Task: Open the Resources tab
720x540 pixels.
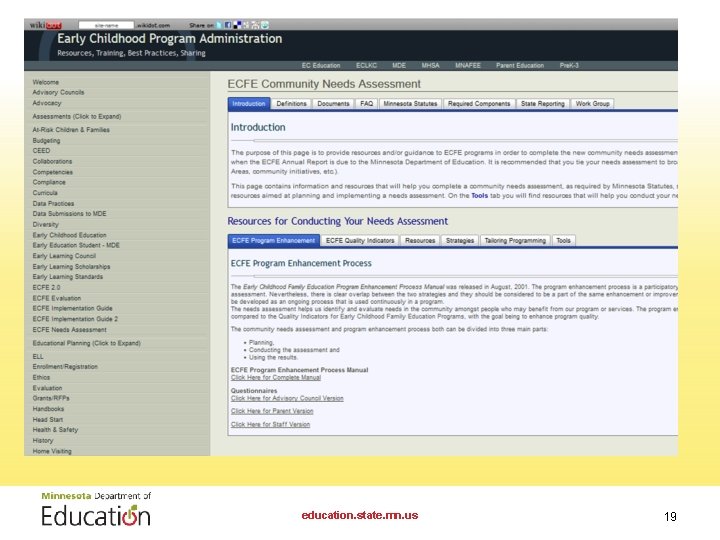Action: tap(420, 241)
